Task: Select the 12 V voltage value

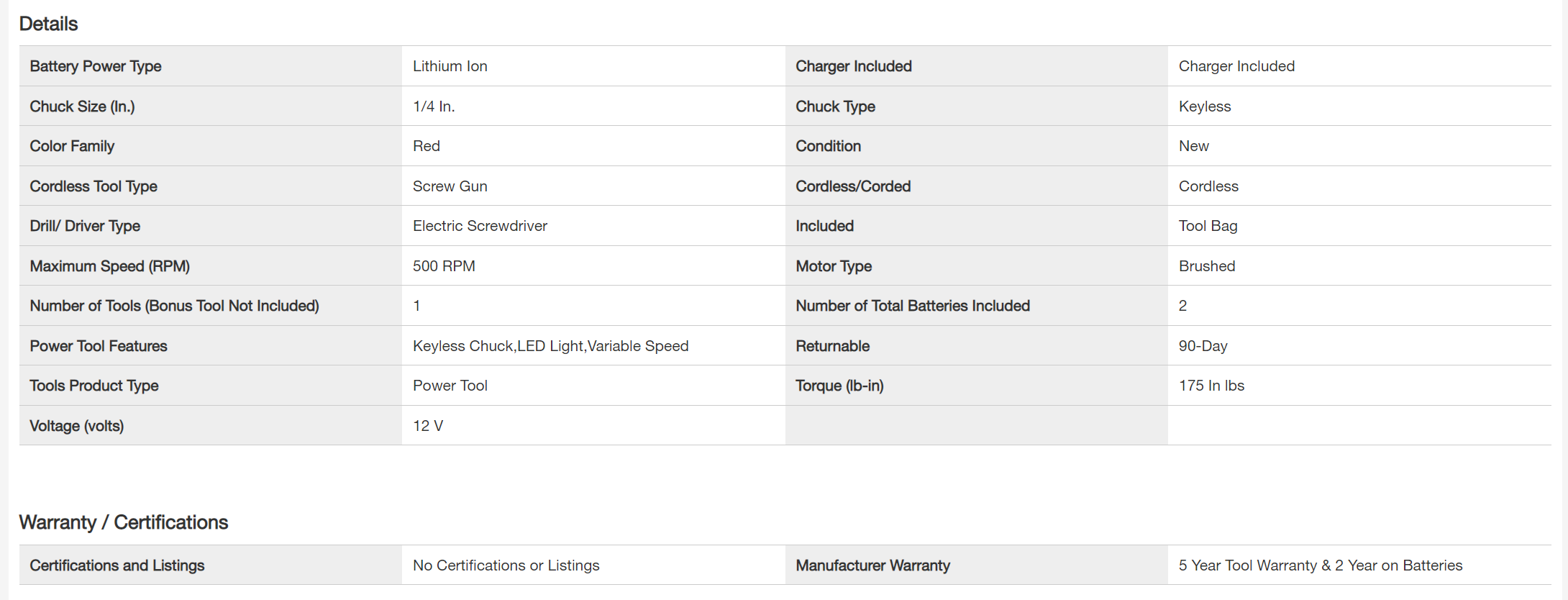Action: point(427,426)
